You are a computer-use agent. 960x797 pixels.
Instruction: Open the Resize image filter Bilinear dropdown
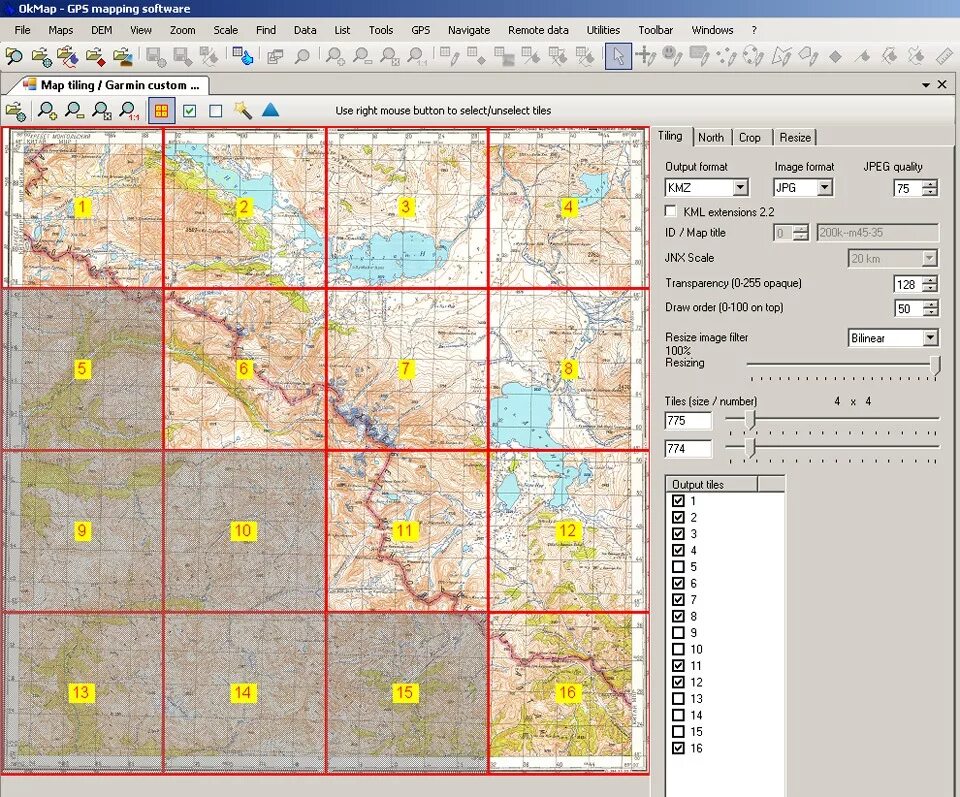click(x=931, y=338)
